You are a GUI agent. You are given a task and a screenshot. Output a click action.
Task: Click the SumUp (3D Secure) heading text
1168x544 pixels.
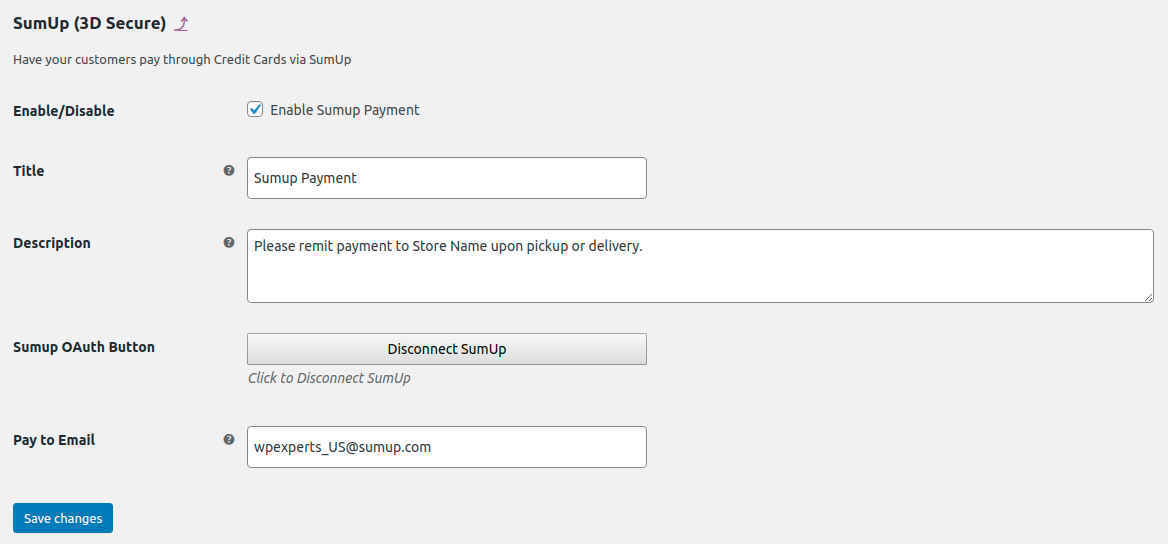tap(89, 24)
